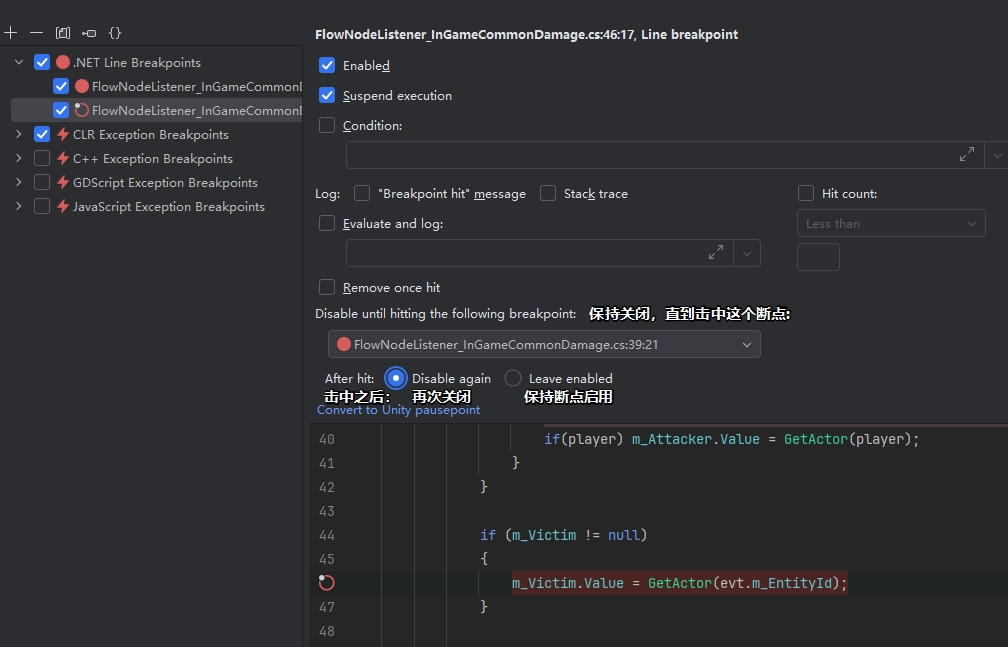The width and height of the screenshot is (1008, 647).
Task: Enable the Remove once hit checkbox
Action: point(327,288)
